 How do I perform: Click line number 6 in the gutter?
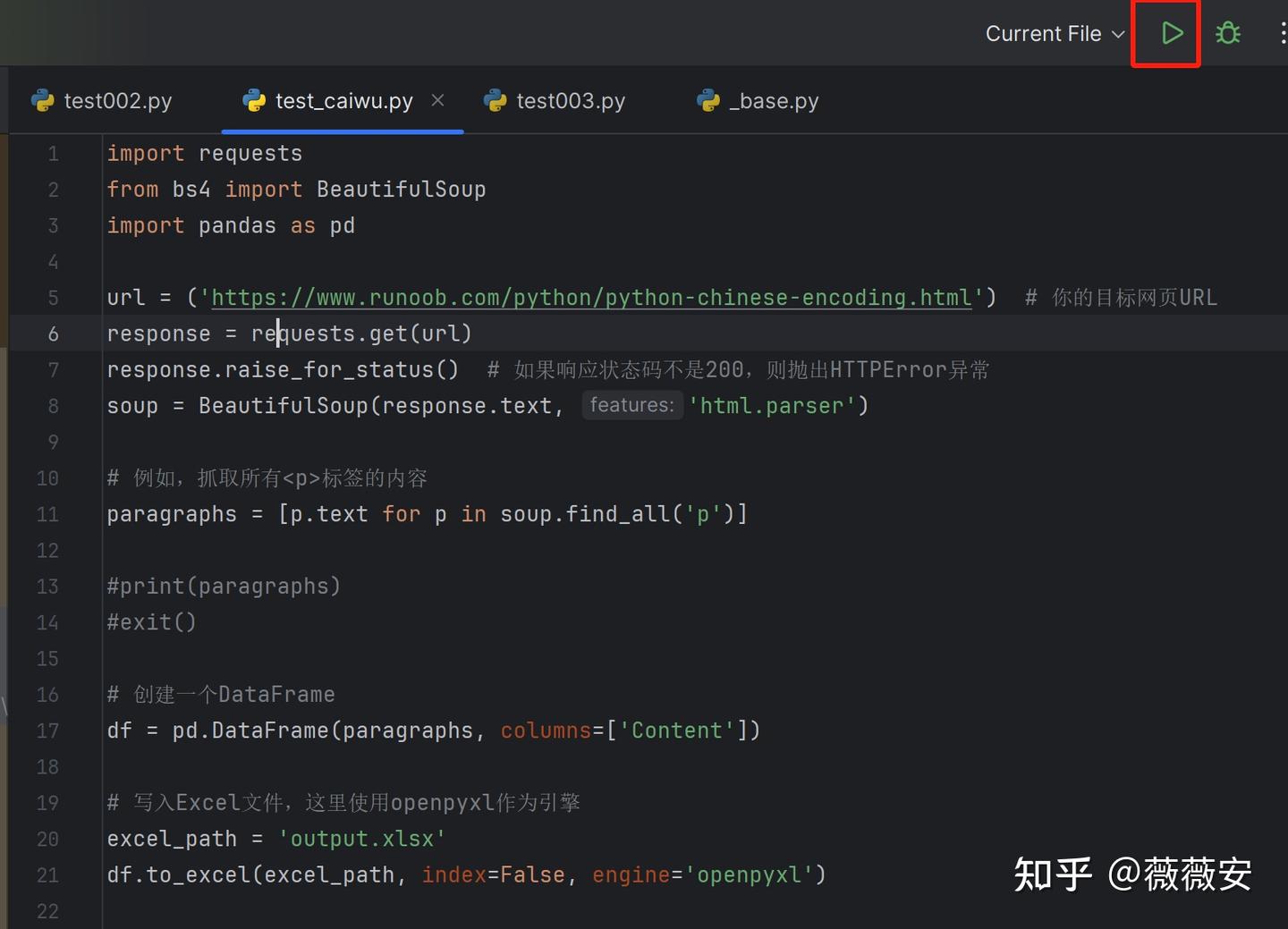[x=53, y=334]
